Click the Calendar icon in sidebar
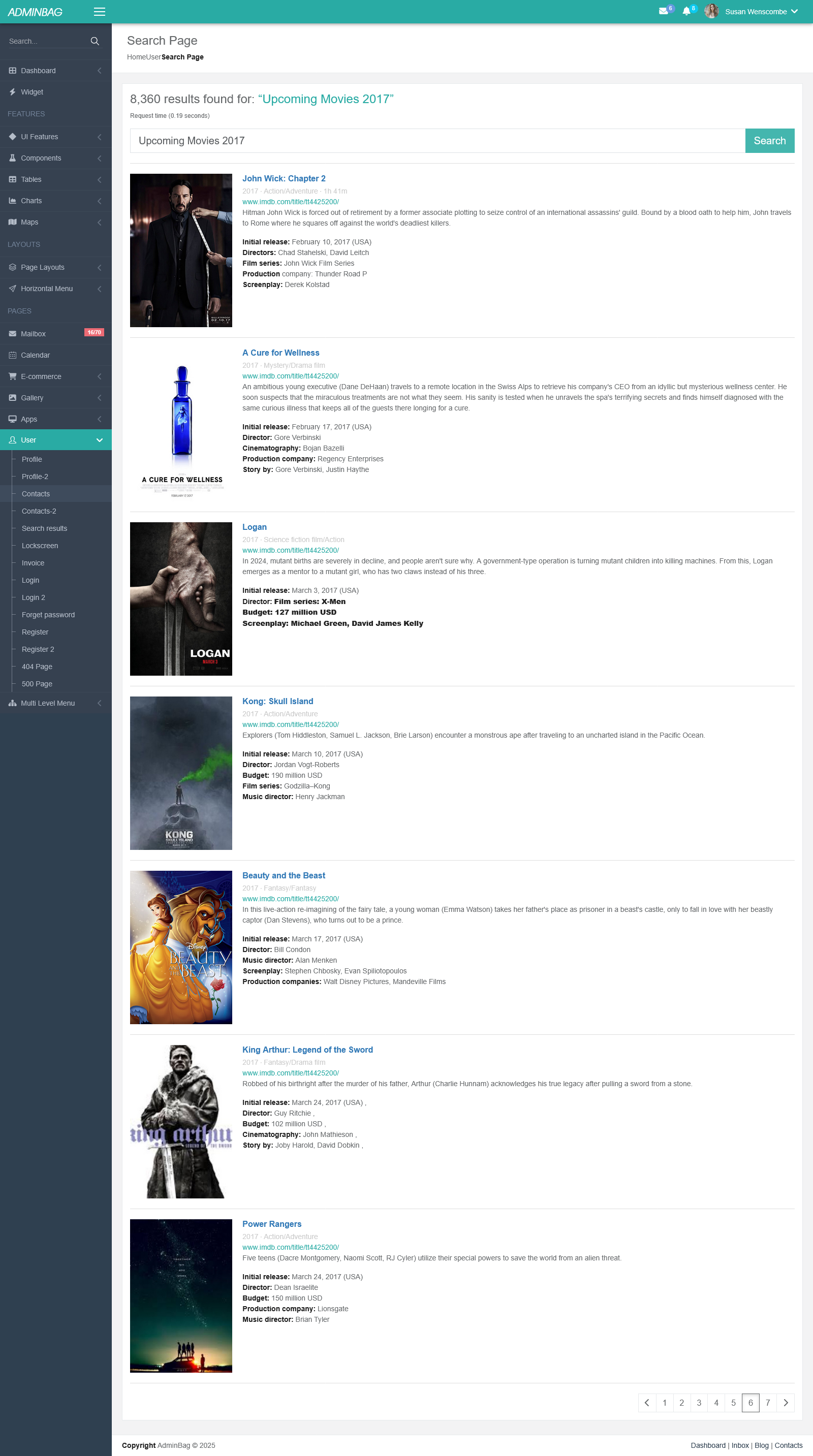The height and width of the screenshot is (1456, 813). point(12,356)
